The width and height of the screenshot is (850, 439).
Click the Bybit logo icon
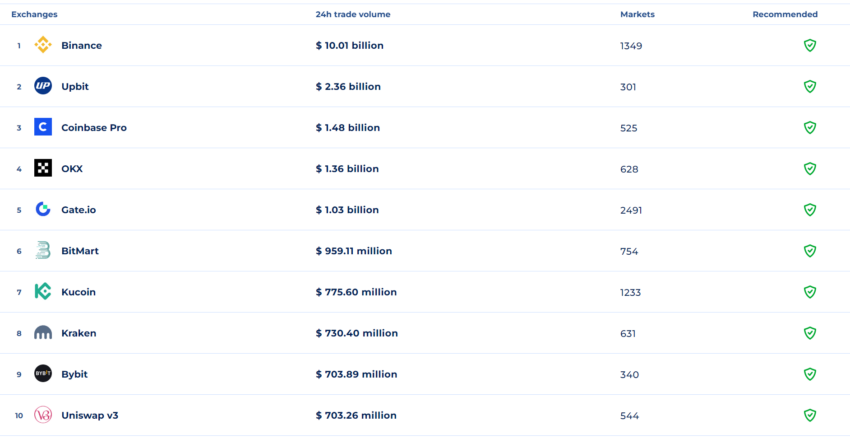pos(43,374)
